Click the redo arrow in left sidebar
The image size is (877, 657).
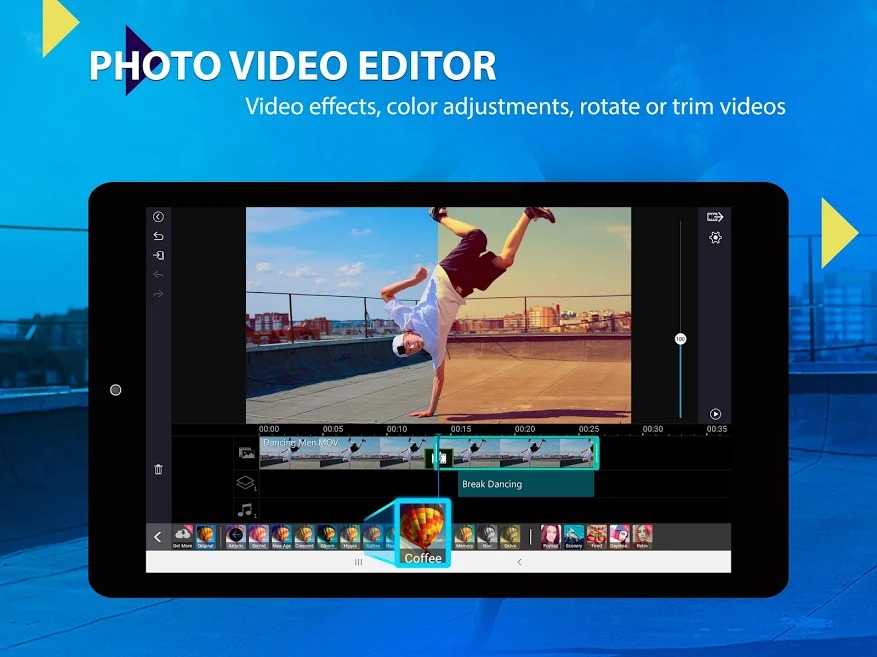click(x=158, y=293)
